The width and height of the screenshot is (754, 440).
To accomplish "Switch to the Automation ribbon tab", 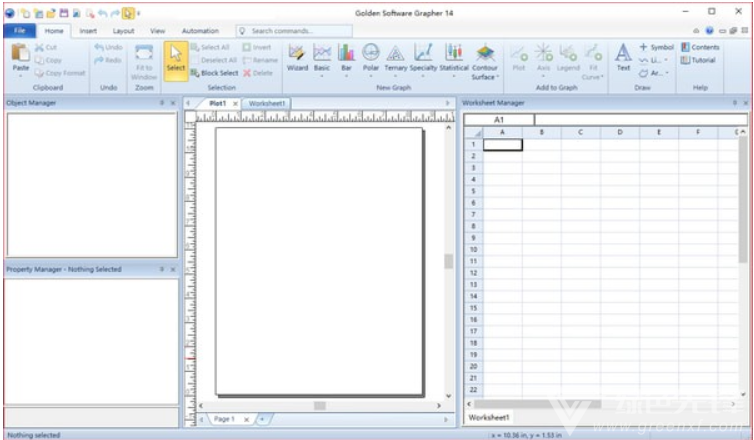I will pos(200,31).
